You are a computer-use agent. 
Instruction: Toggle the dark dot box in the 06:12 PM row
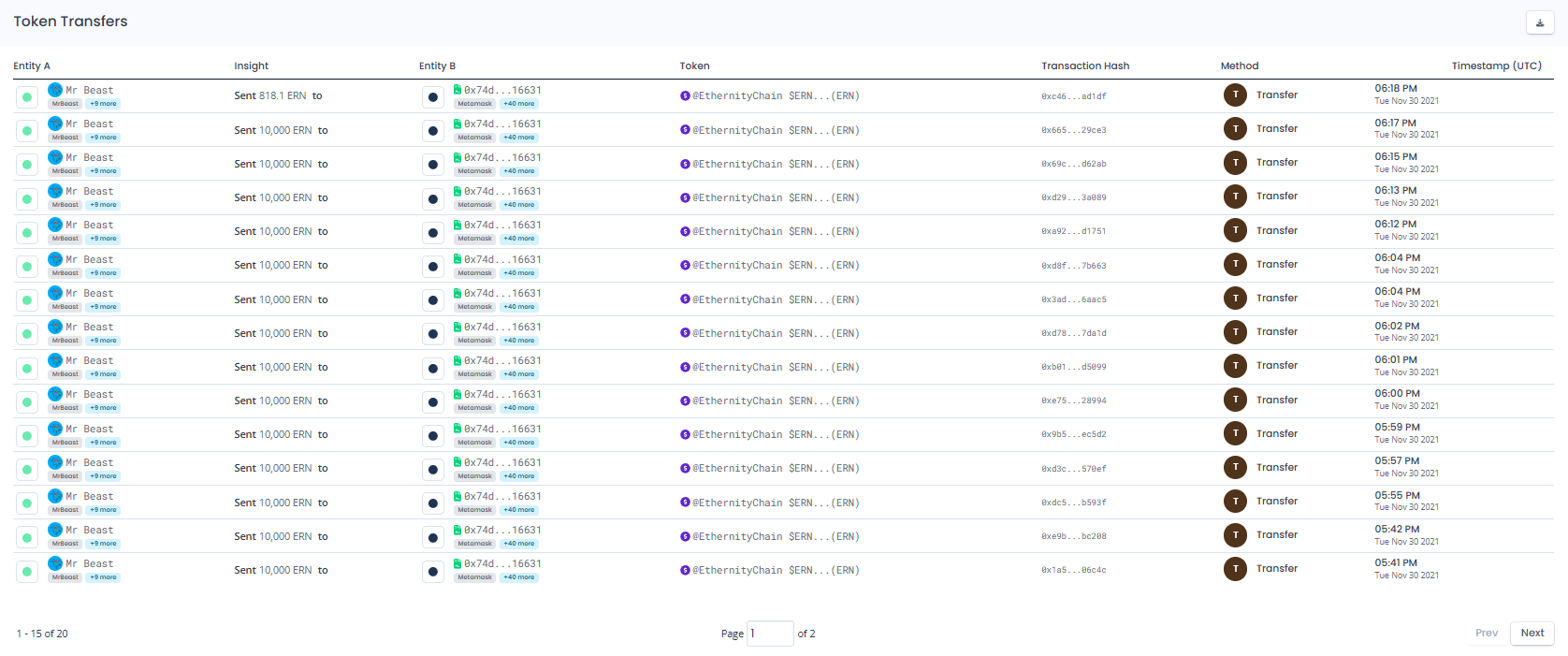point(432,232)
